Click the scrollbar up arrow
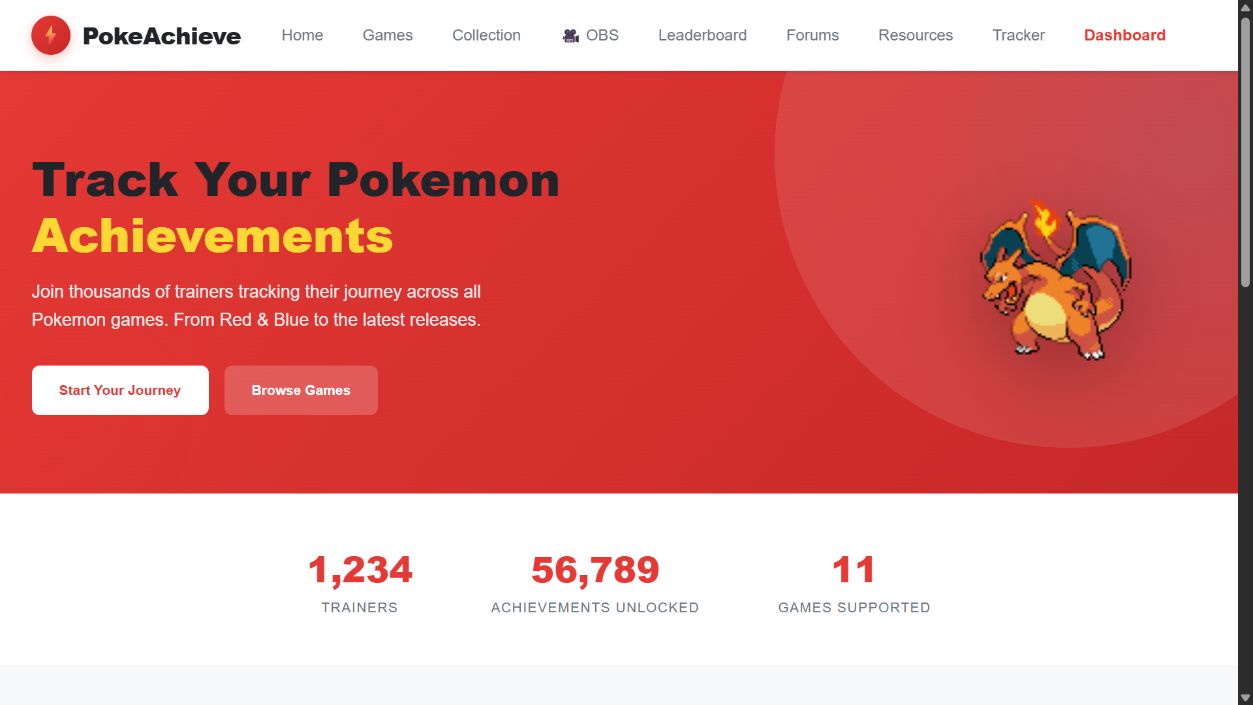1253x705 pixels. (1245, 8)
